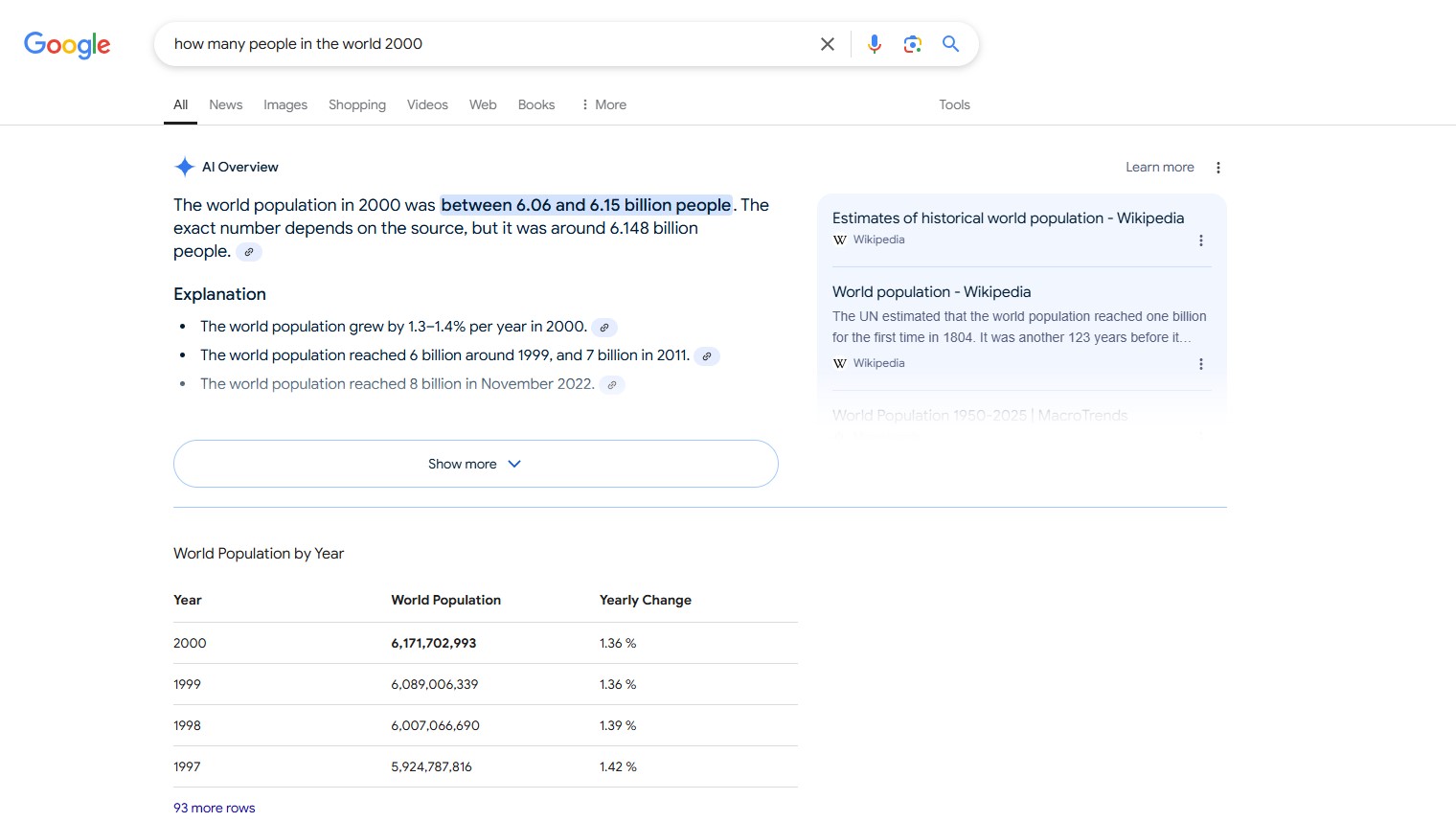Image resolution: width=1456 pixels, height=822 pixels.
Task: Click the 1997 year cell
Action: point(187,766)
